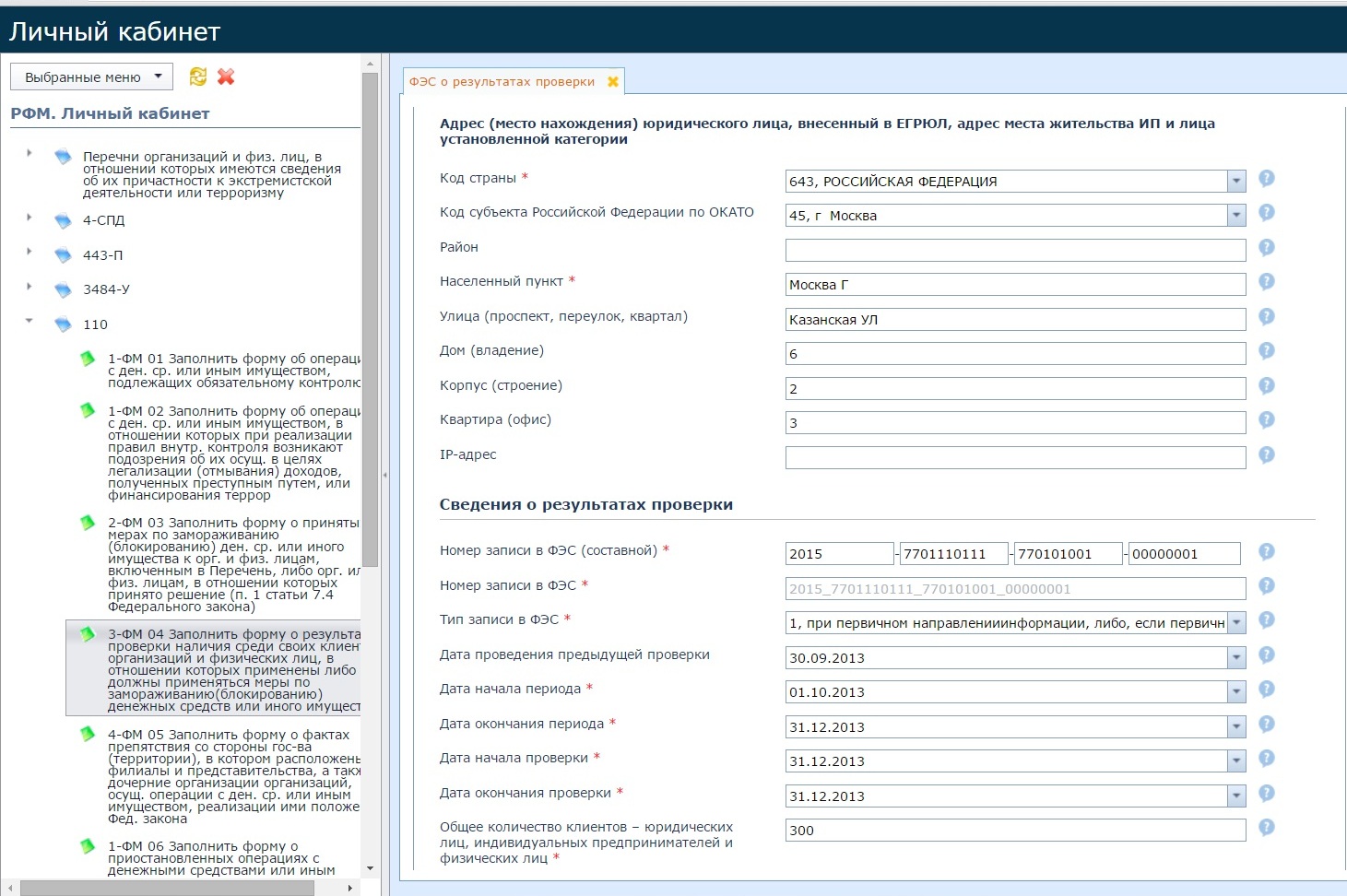The width and height of the screenshot is (1347, 896).
Task: Open date picker for Дата окончания проверки
Action: 1236,796
